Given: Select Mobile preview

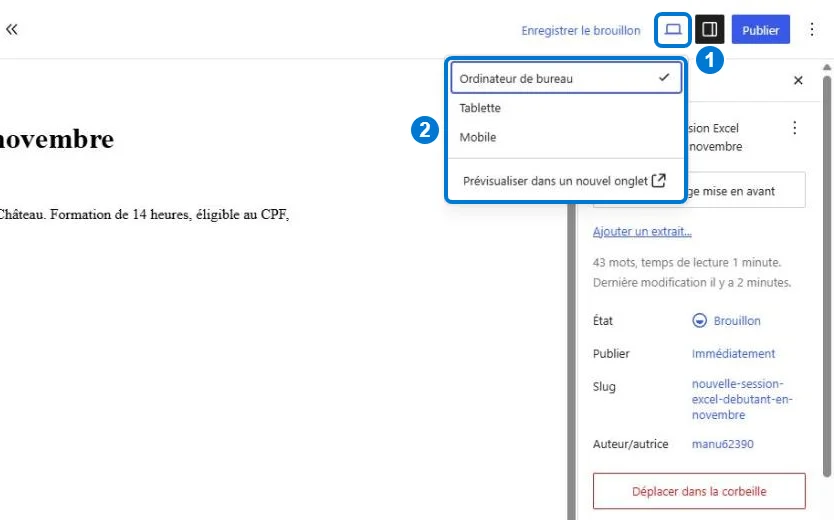Looking at the screenshot, I should [566, 137].
